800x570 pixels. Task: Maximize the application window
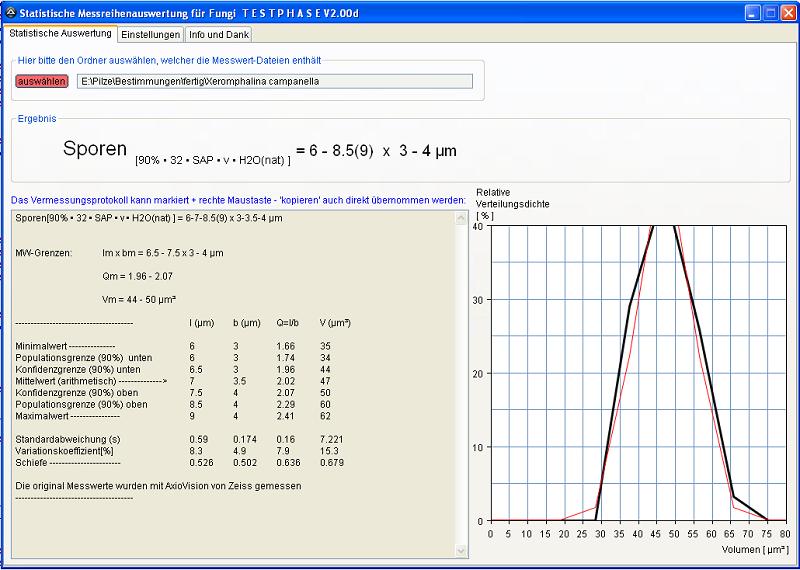(x=771, y=13)
